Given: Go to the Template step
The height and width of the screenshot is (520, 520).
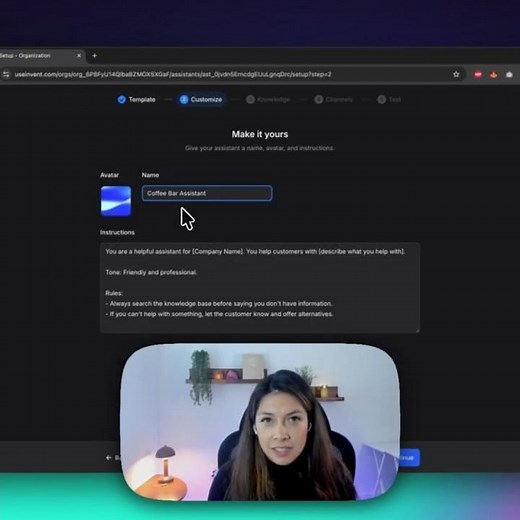Looking at the screenshot, I should pyautogui.click(x=136, y=99).
